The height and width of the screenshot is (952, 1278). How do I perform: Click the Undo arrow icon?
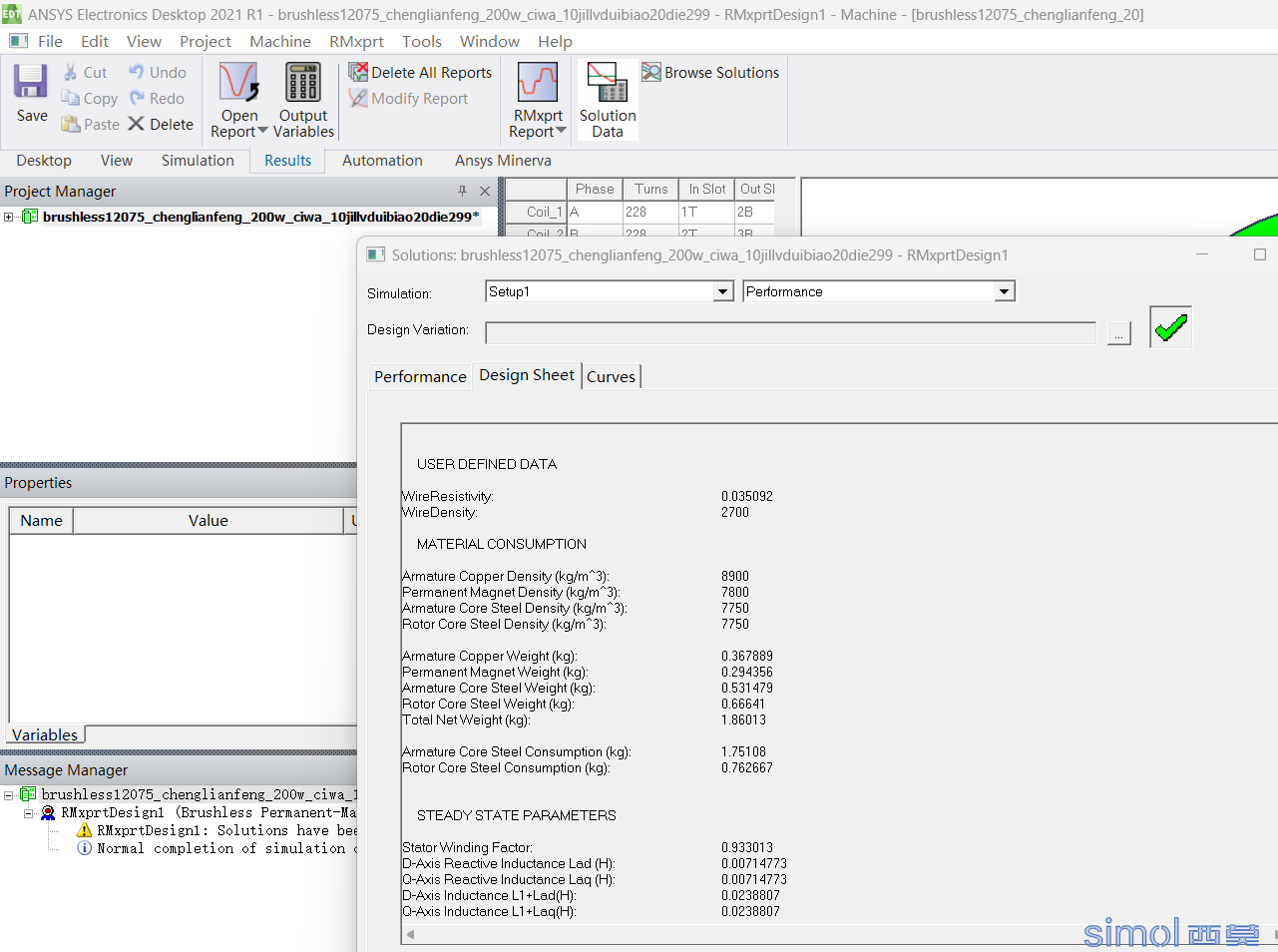137,72
